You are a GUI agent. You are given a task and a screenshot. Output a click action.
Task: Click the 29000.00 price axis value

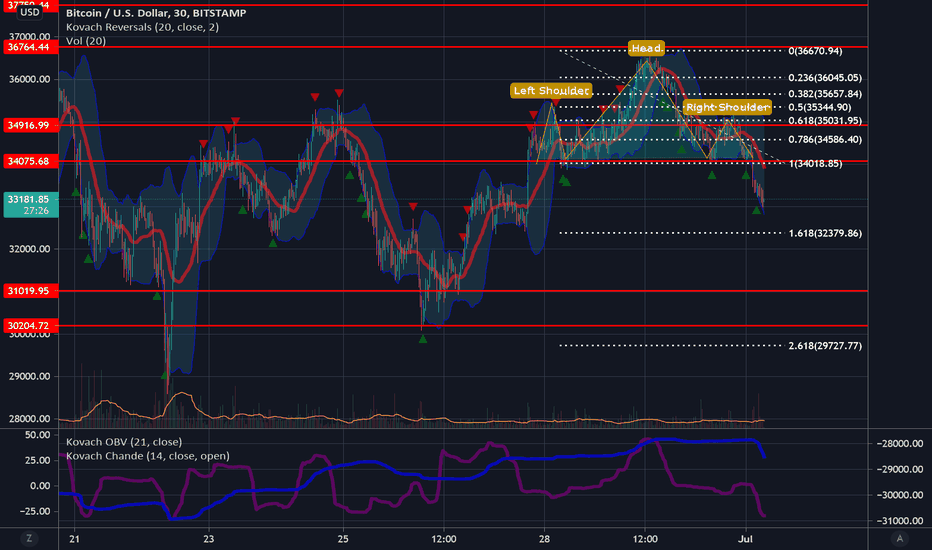click(30, 376)
